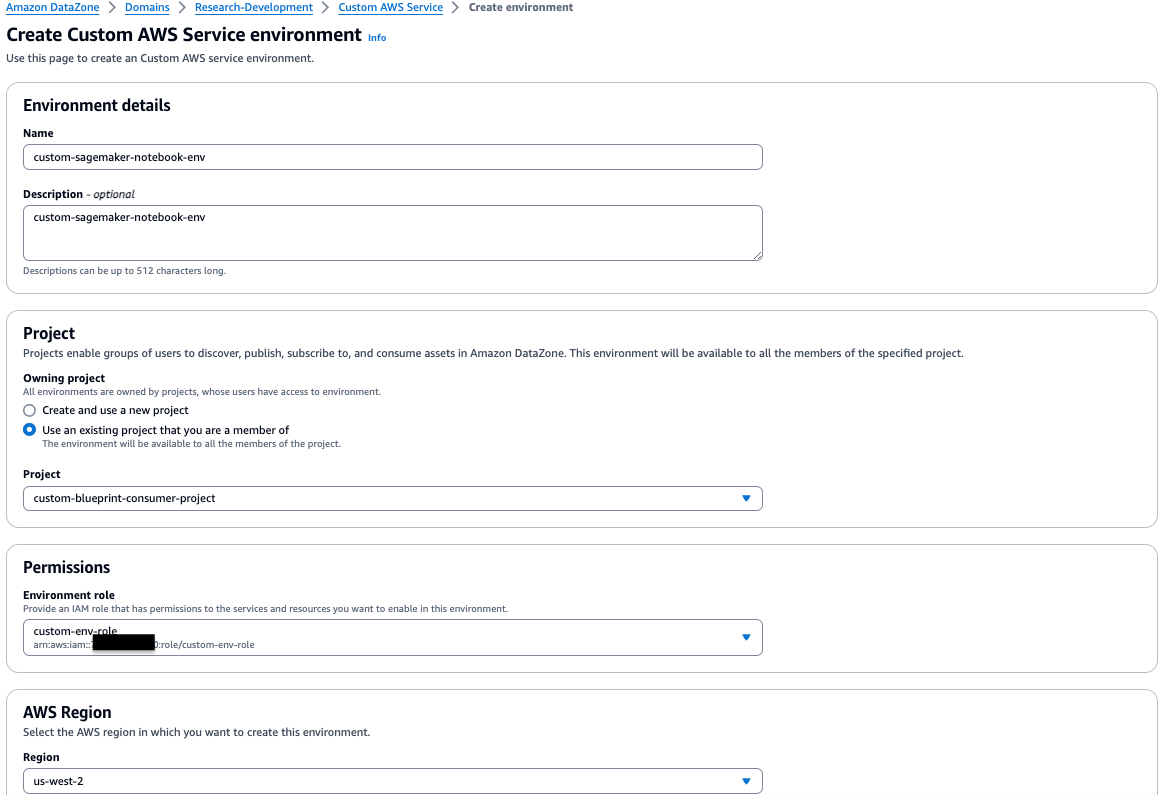Click the Info link beside page title
1164x795 pixels.
tap(377, 38)
